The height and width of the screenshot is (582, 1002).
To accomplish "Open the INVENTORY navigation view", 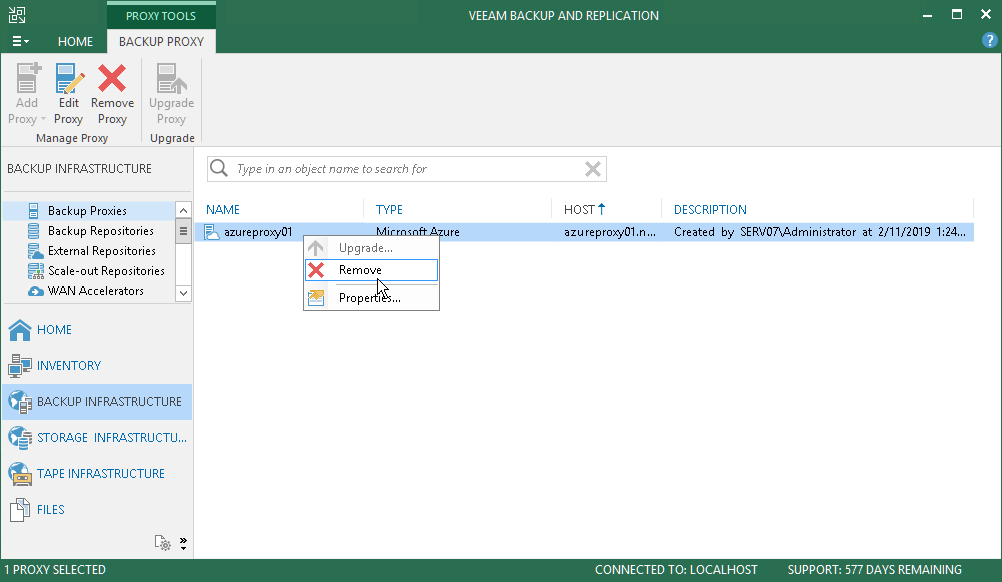I will click(x=69, y=365).
